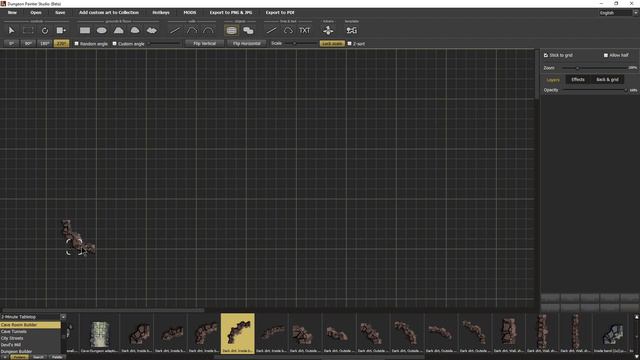
Task: Open the English language dropdown
Action: coord(618,13)
